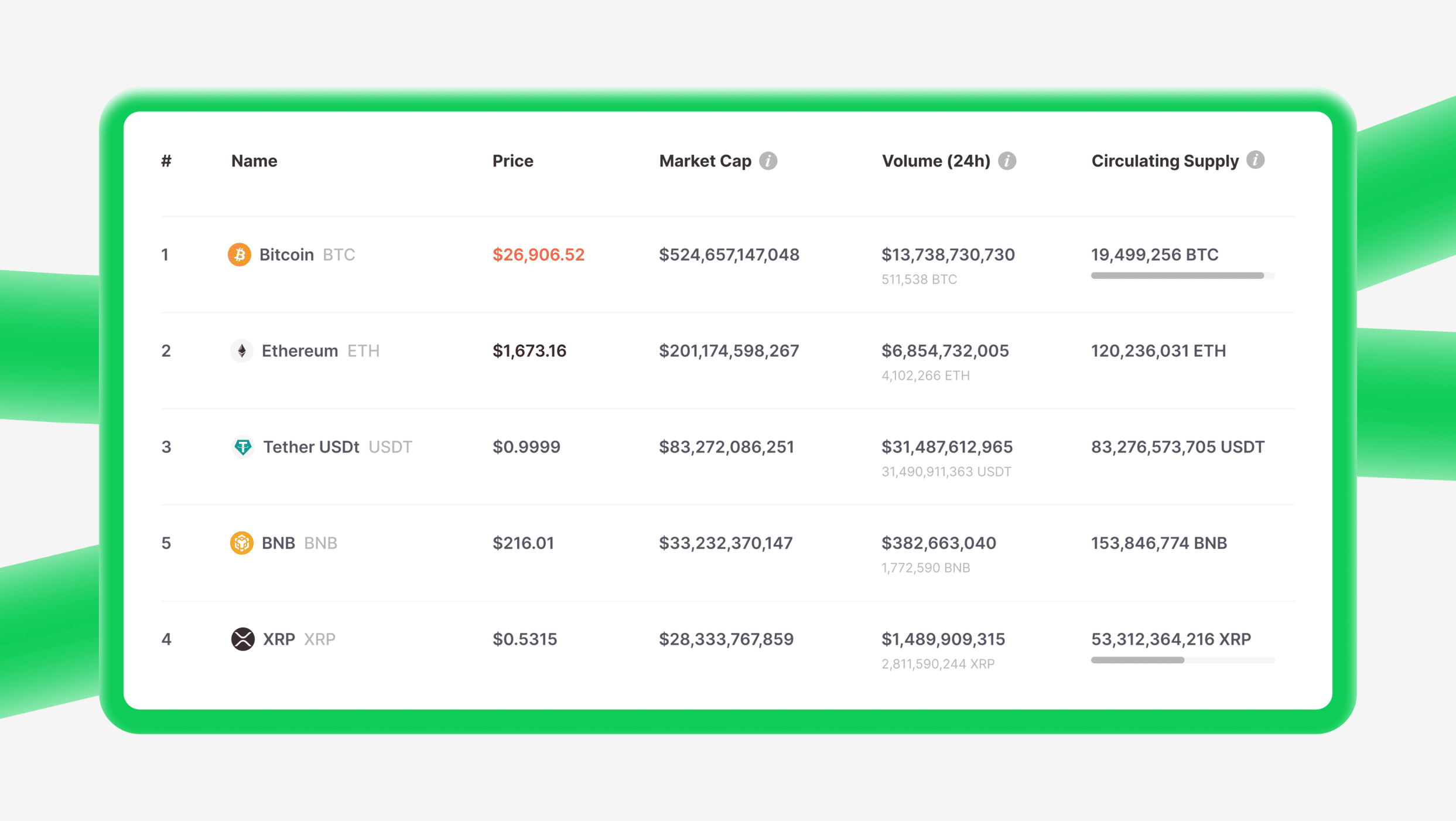Image resolution: width=1456 pixels, height=821 pixels.
Task: Click Ethereum volume $6,854,732,005
Action: (x=945, y=350)
